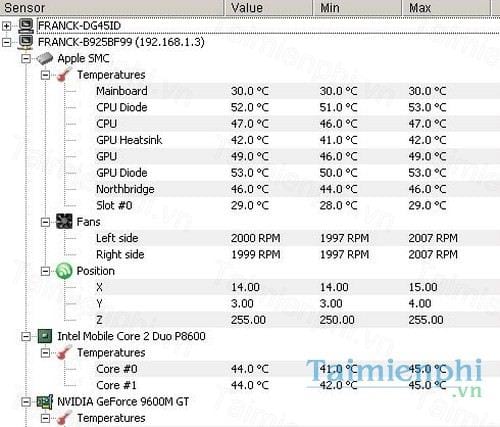Image resolution: width=500 pixels, height=427 pixels.
Task: Click the Value column header
Action: pyautogui.click(x=269, y=8)
